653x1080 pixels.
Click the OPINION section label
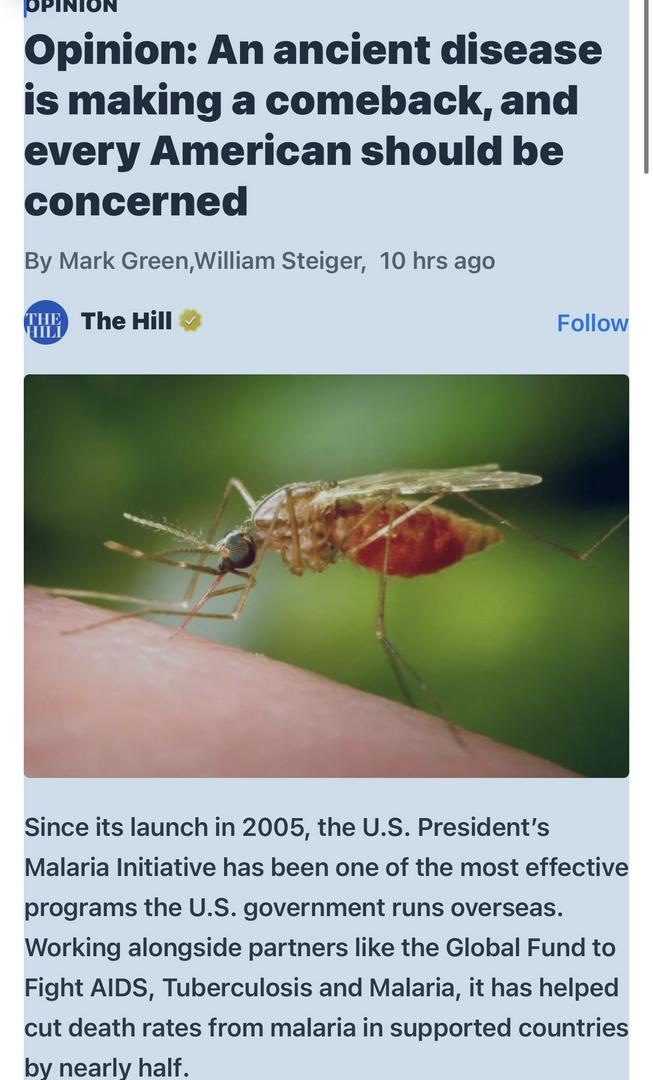tap(71, 7)
